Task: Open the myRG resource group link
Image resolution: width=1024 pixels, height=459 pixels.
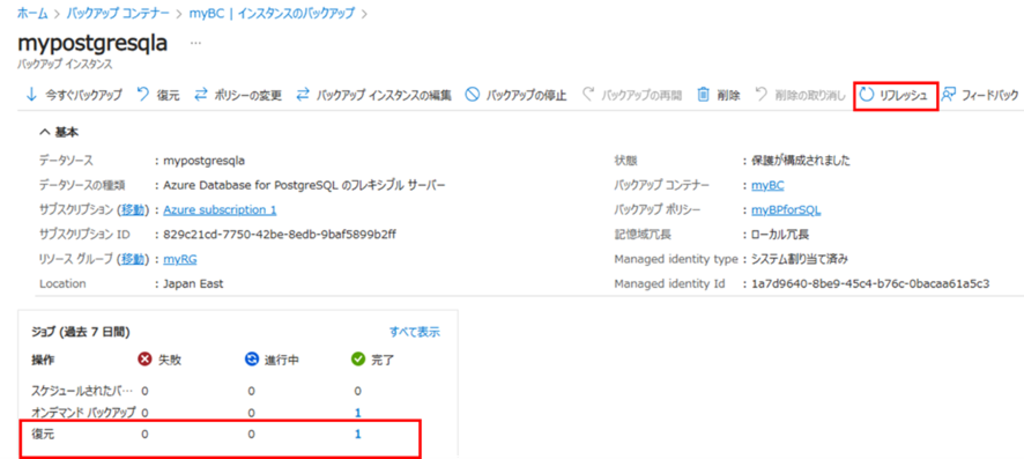Action: tap(180, 259)
